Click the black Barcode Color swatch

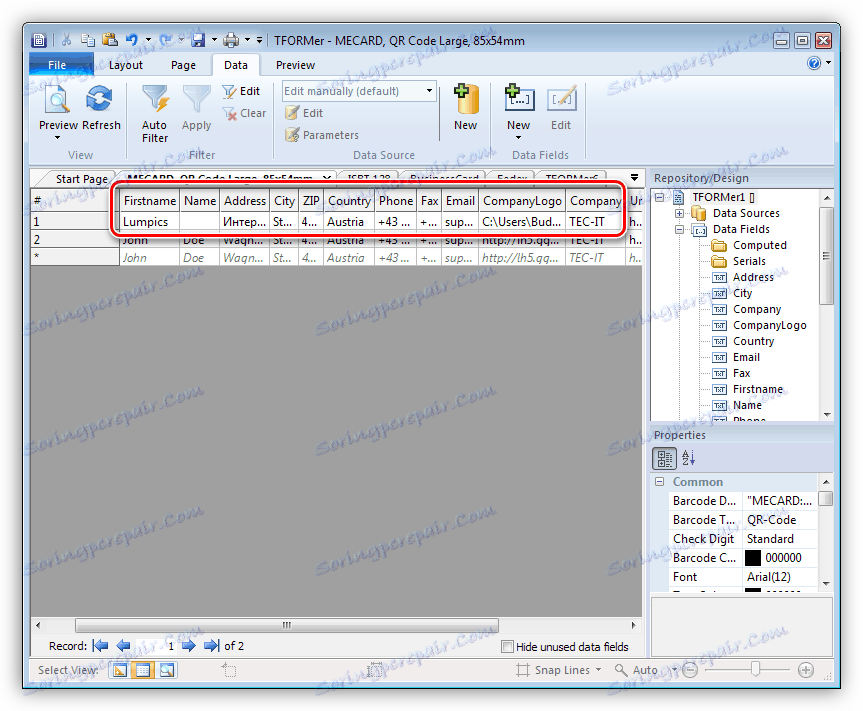tap(752, 558)
